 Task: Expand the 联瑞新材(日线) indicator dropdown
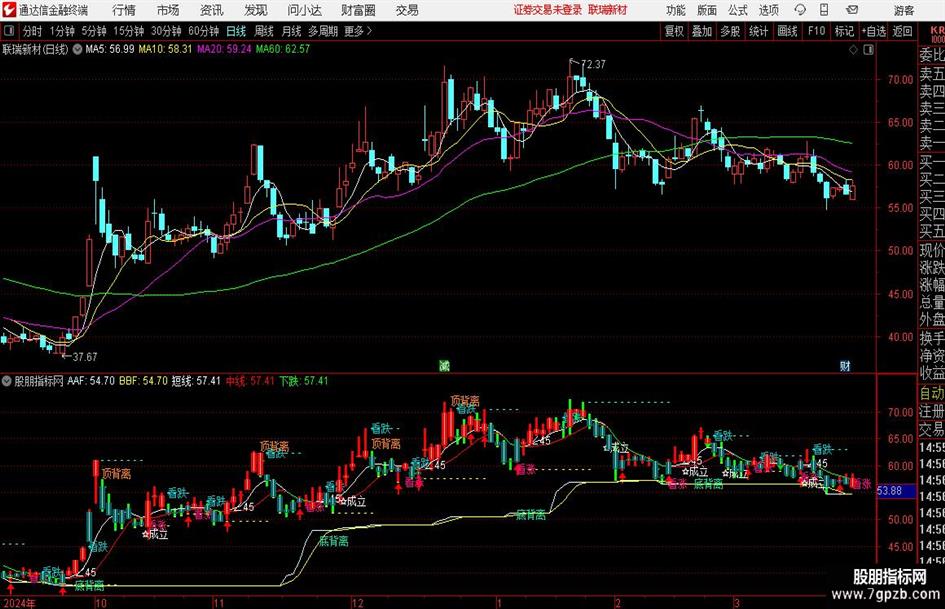coord(77,49)
